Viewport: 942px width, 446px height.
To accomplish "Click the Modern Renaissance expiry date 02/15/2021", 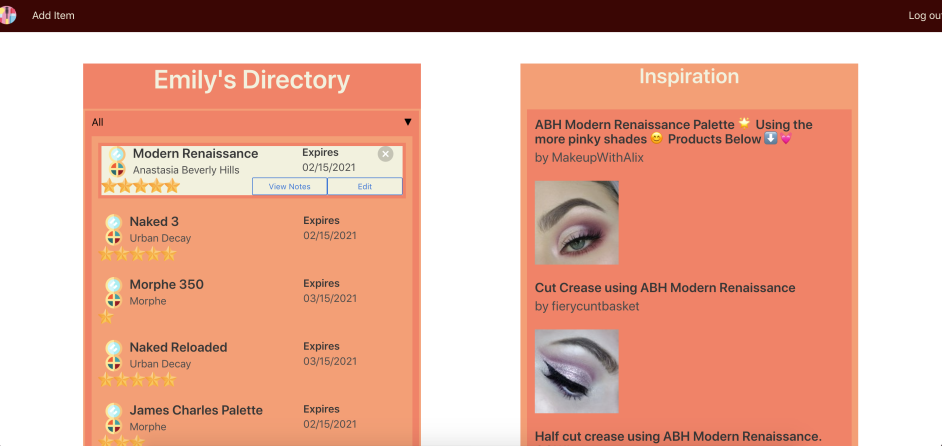I will 329,168.
